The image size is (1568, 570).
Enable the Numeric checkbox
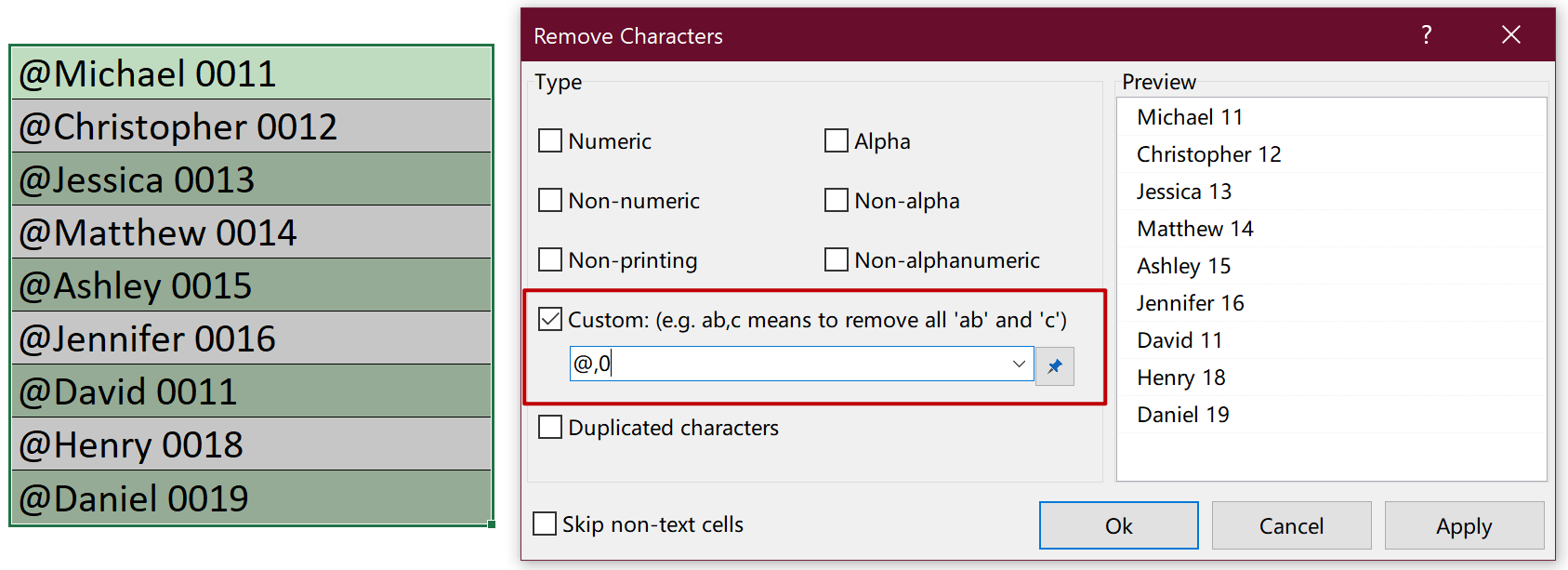[x=549, y=140]
